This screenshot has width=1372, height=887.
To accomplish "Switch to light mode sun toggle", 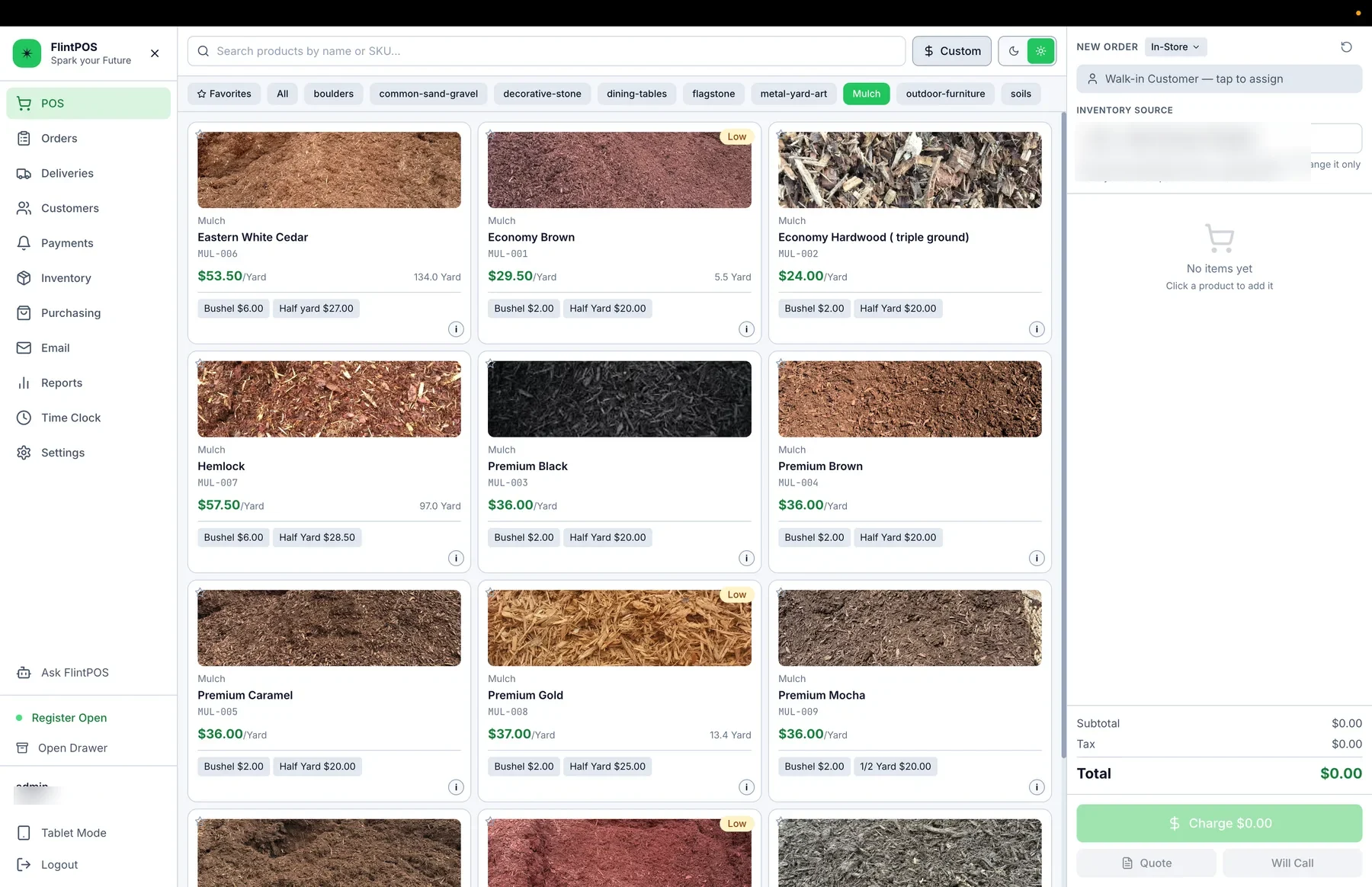I will (x=1040, y=51).
